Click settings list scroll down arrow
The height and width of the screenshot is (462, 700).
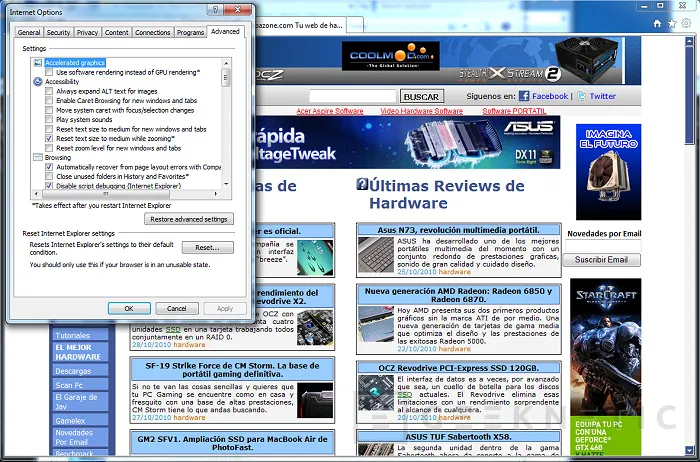point(226,184)
